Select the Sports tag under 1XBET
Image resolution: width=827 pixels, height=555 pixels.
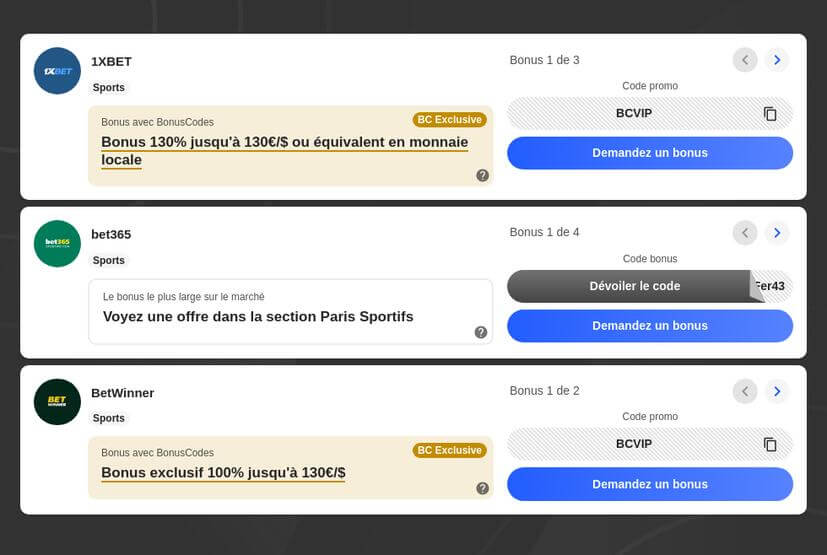coord(109,88)
